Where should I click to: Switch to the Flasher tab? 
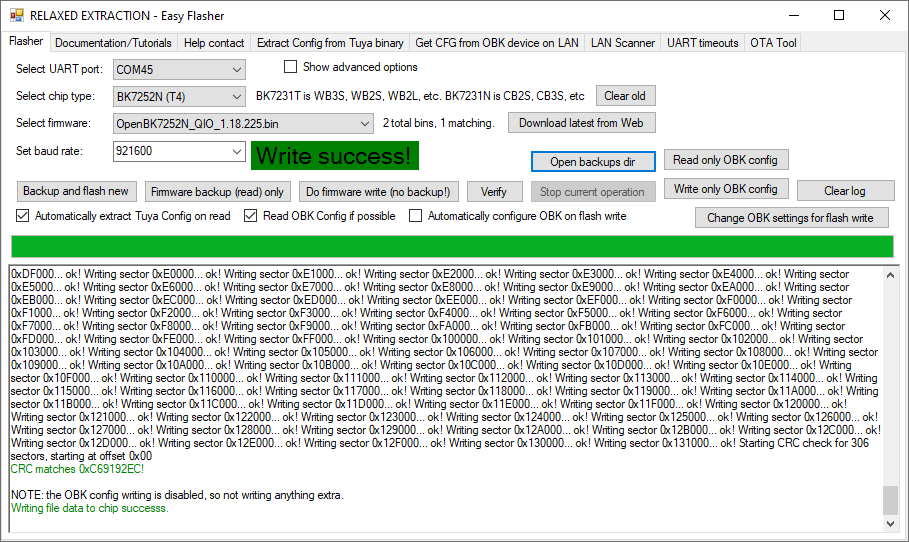point(26,41)
